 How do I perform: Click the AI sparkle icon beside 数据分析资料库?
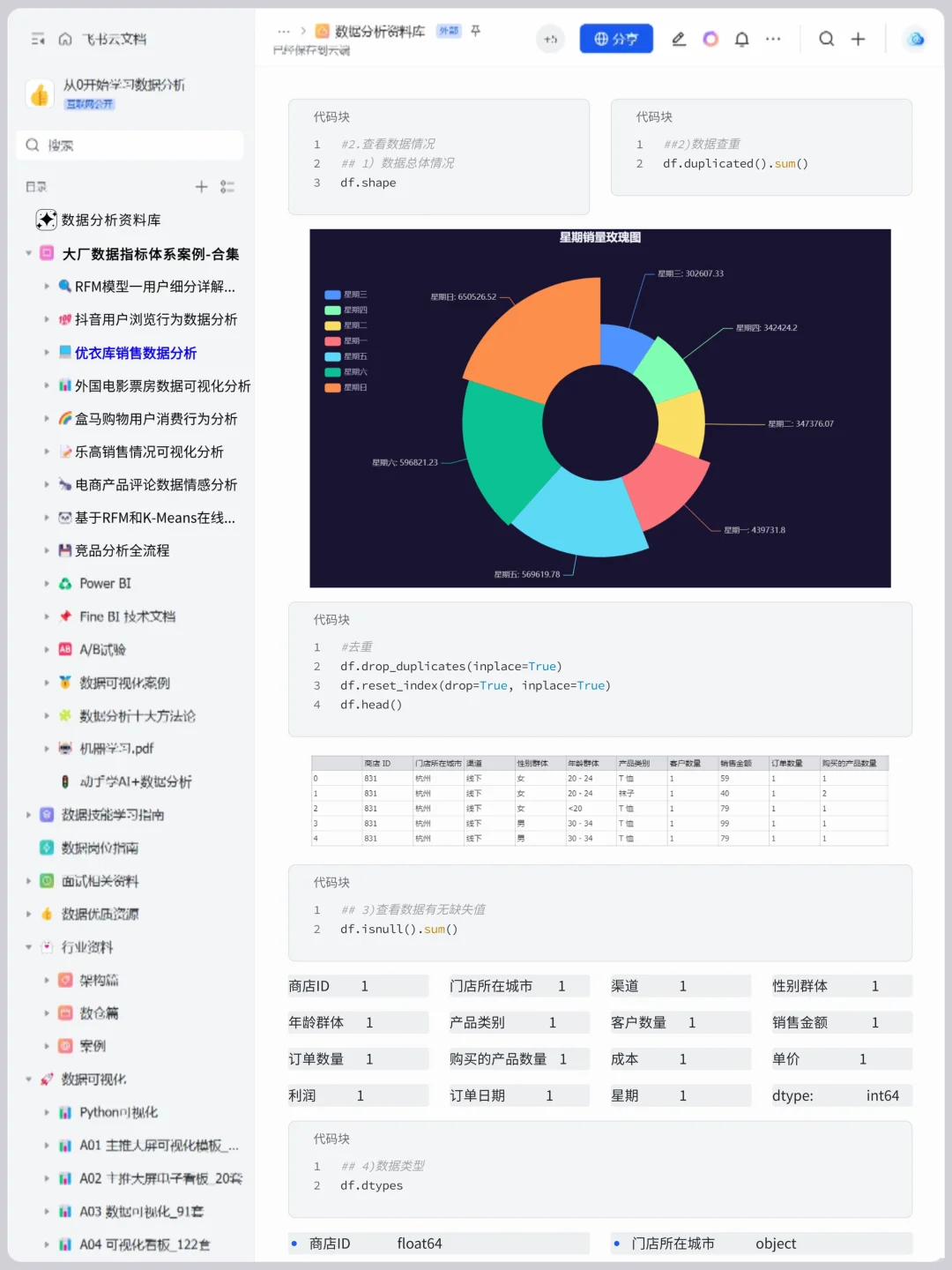coord(47,220)
